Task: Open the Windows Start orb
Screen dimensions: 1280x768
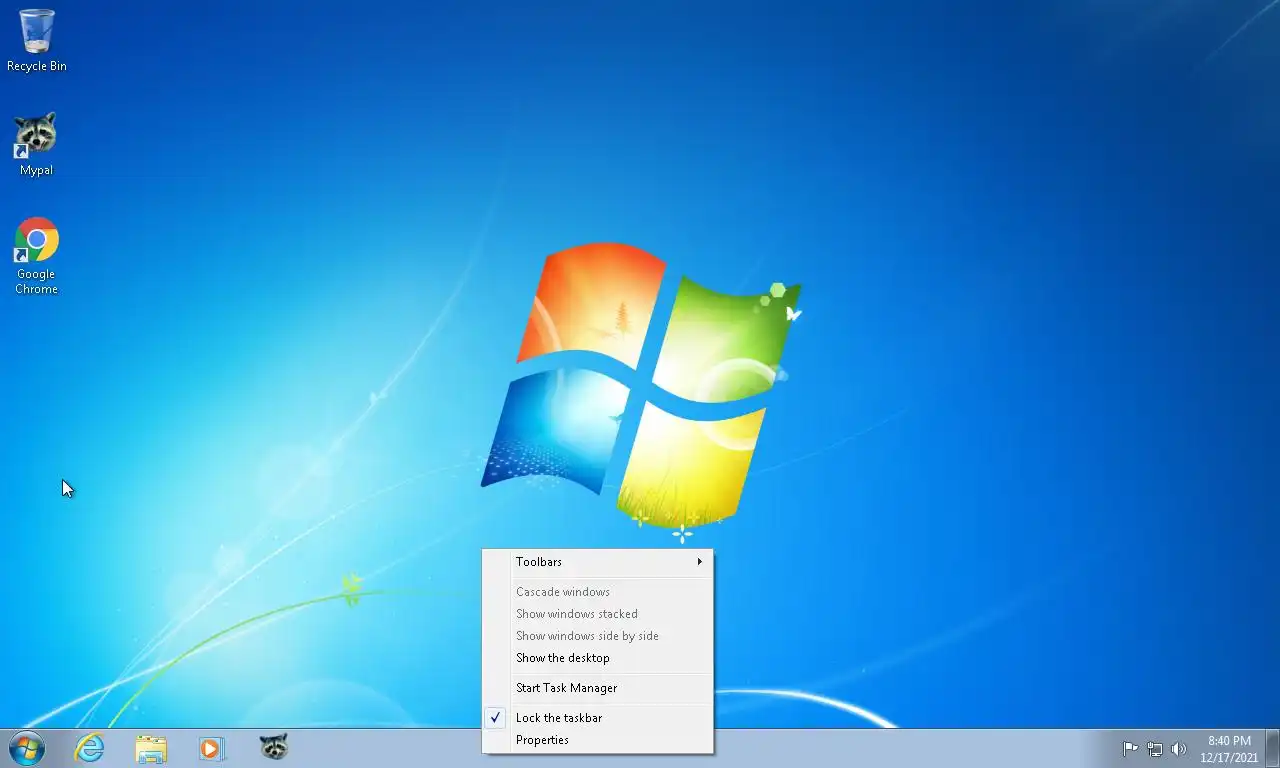Action: click(27, 748)
